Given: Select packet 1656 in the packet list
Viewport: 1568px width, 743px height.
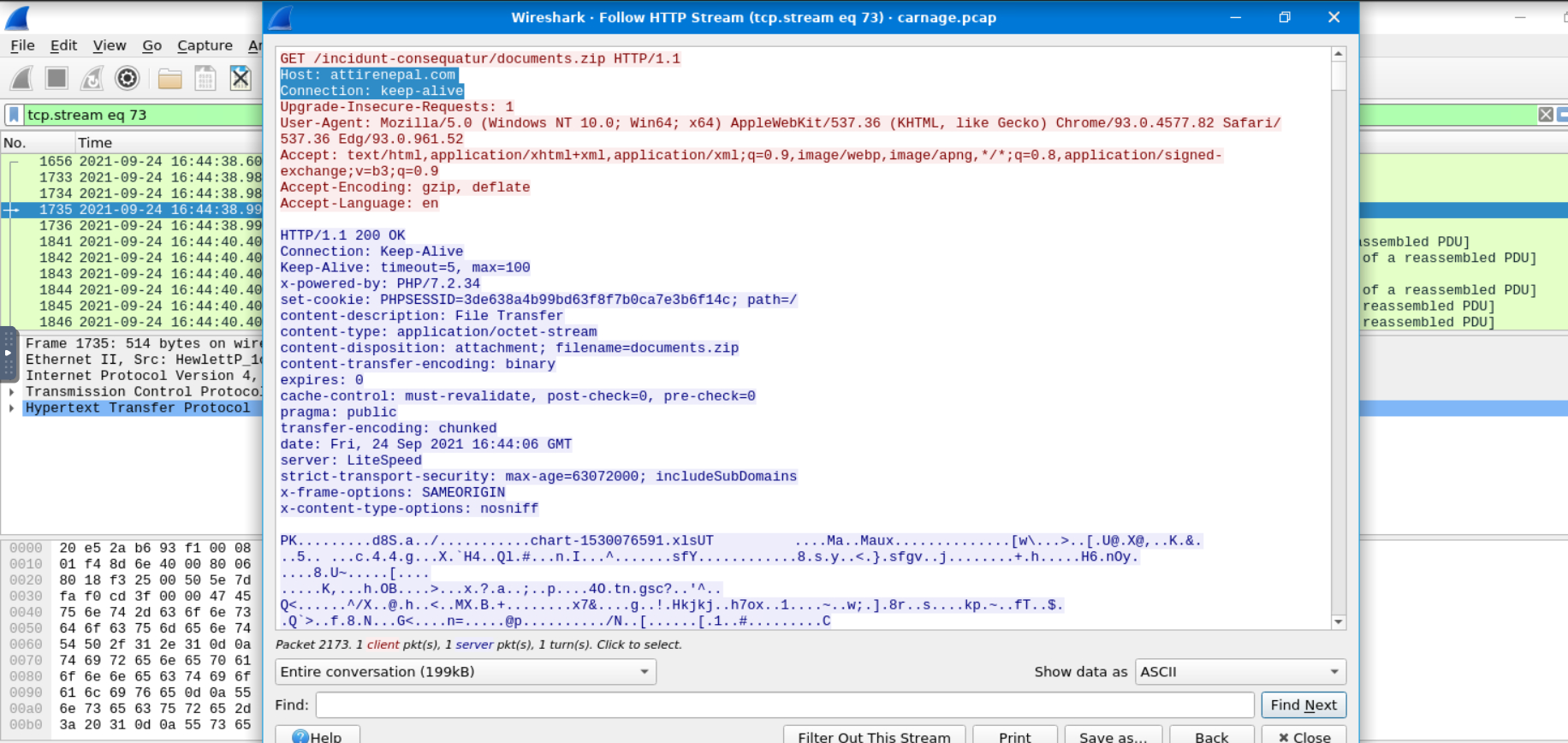Looking at the screenshot, I should pyautogui.click(x=133, y=162).
